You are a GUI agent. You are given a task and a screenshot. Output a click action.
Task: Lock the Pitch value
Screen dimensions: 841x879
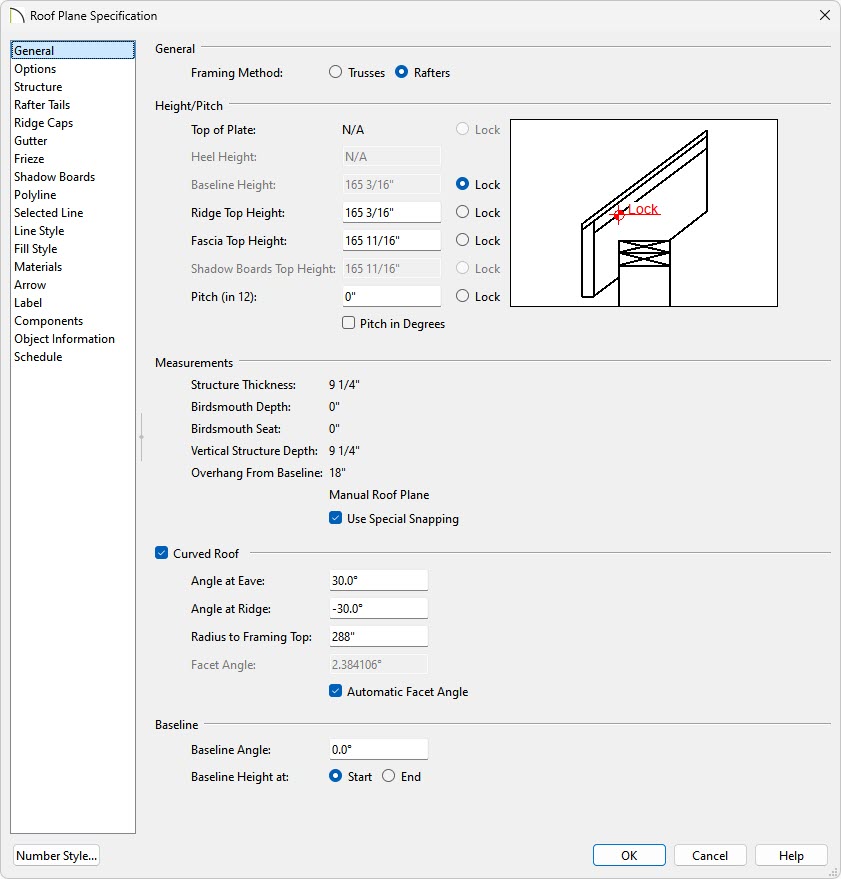[x=463, y=296]
